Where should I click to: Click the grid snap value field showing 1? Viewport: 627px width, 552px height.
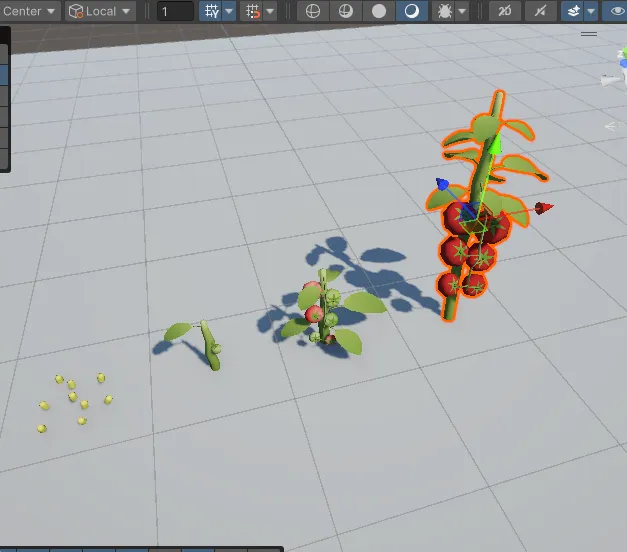coord(175,11)
